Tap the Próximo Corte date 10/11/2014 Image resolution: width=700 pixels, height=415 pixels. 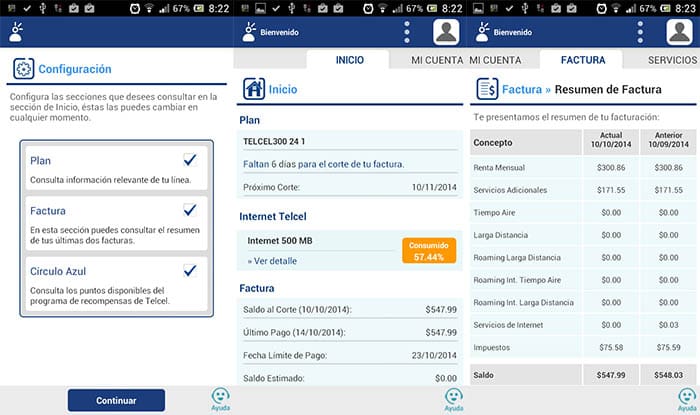pos(434,187)
